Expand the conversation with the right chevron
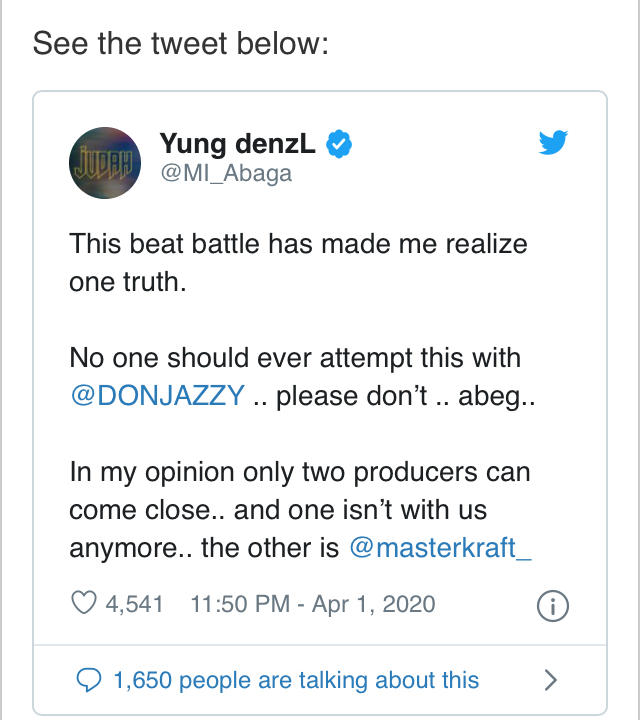Viewport: 640px width, 720px height. click(549, 681)
